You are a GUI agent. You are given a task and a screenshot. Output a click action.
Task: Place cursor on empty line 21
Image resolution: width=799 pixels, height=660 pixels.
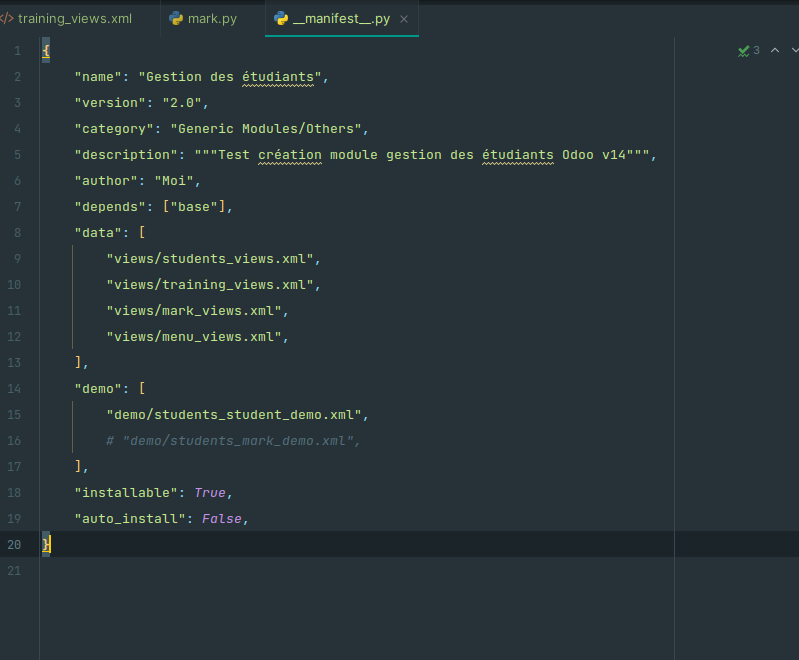pos(300,571)
